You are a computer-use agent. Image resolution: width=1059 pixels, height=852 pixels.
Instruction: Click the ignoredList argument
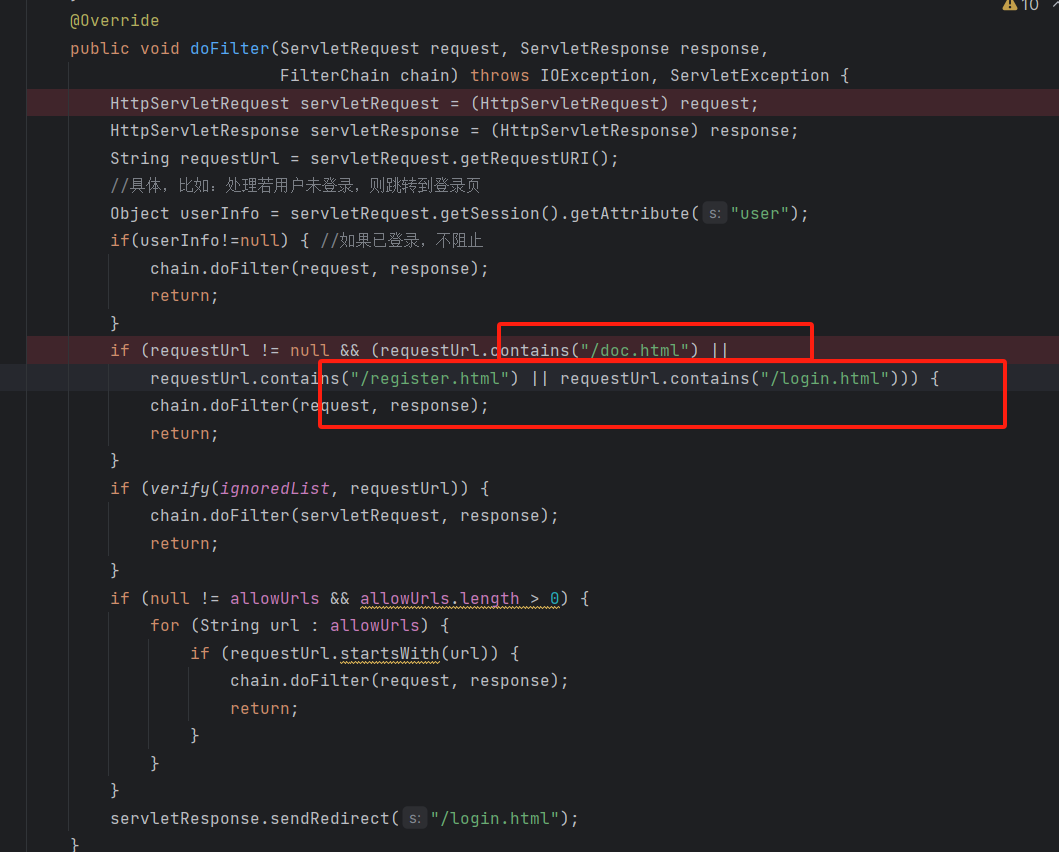tap(275, 488)
